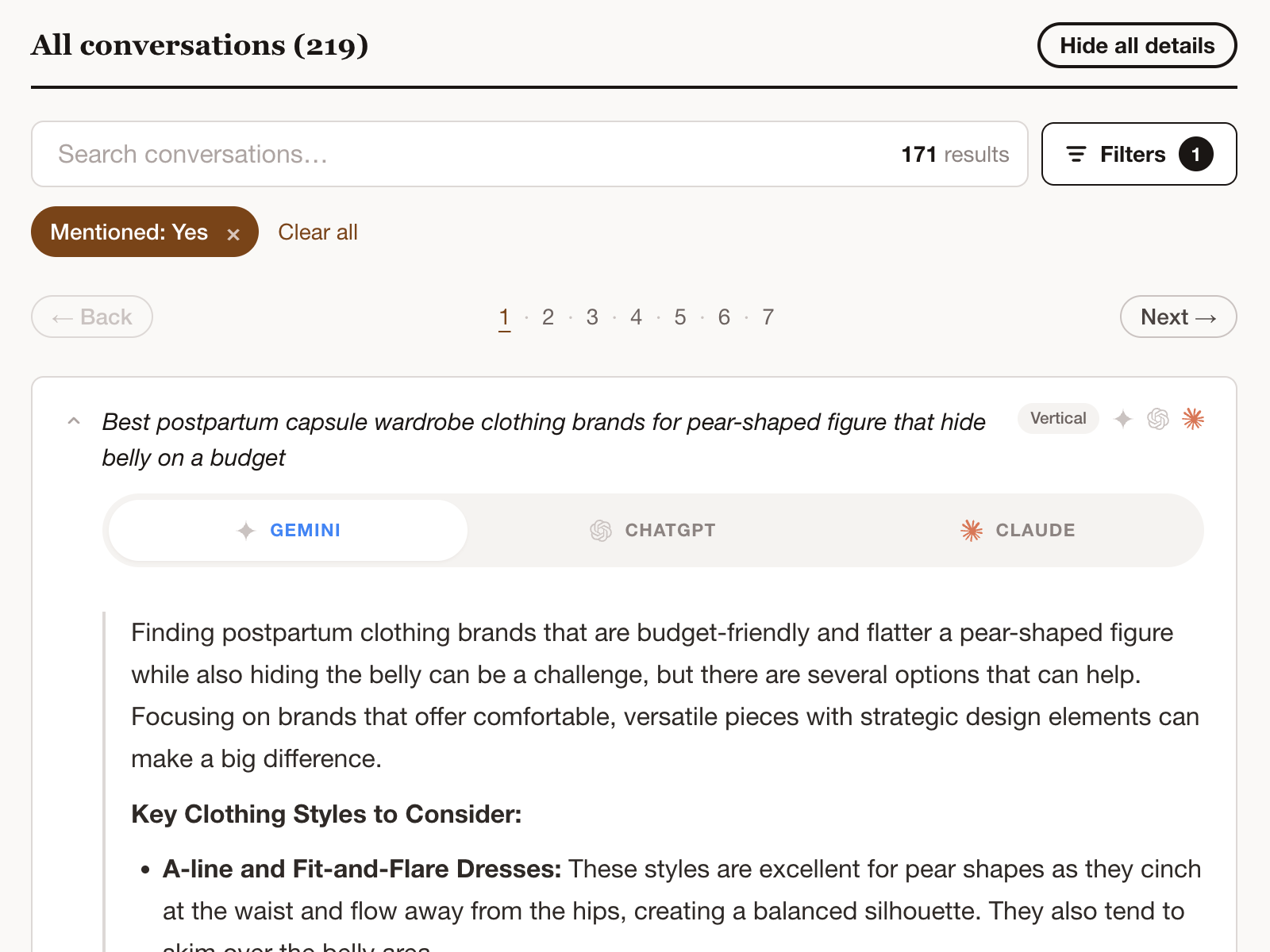The image size is (1270, 952).
Task: Remove the Mentioned: Yes filter chip
Action: click(233, 234)
